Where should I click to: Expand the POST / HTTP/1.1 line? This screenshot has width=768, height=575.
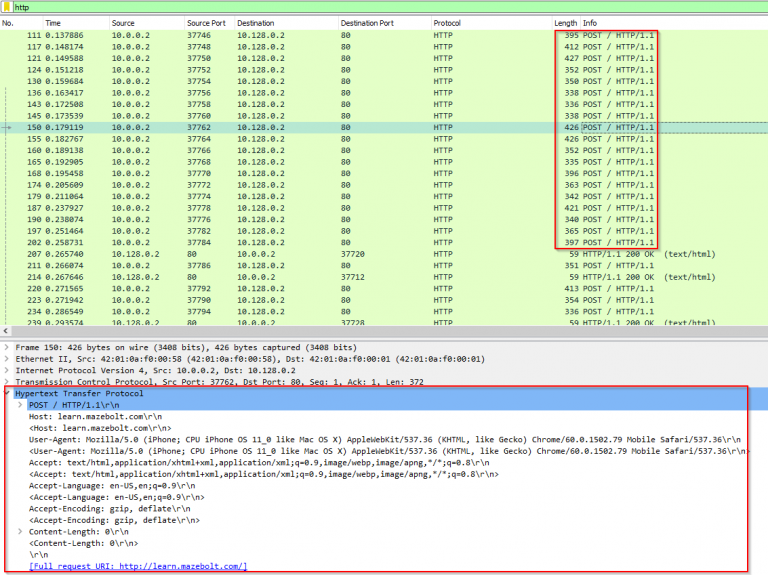[x=20, y=405]
